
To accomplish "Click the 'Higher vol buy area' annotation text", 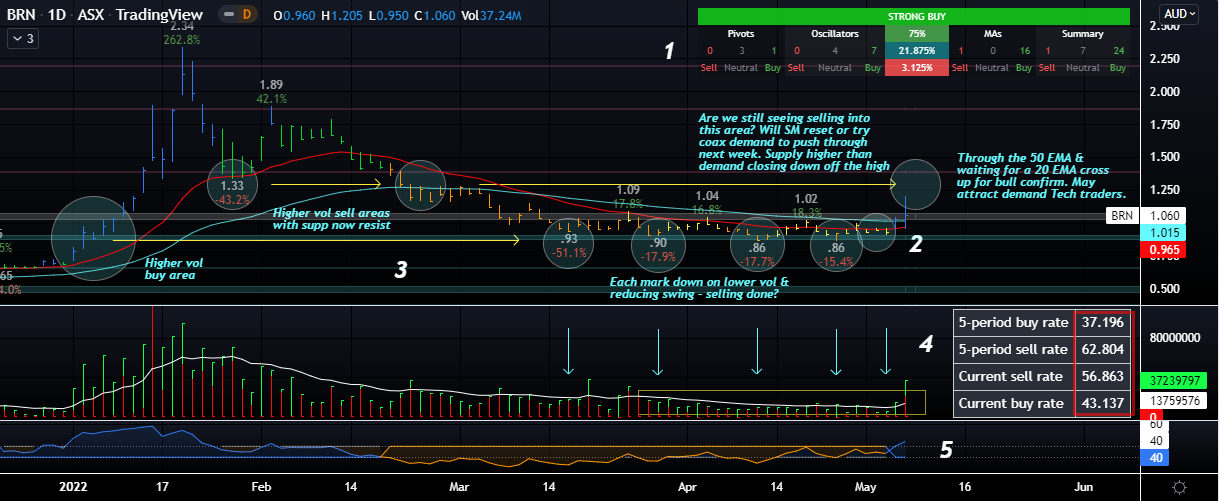I will (x=171, y=268).
